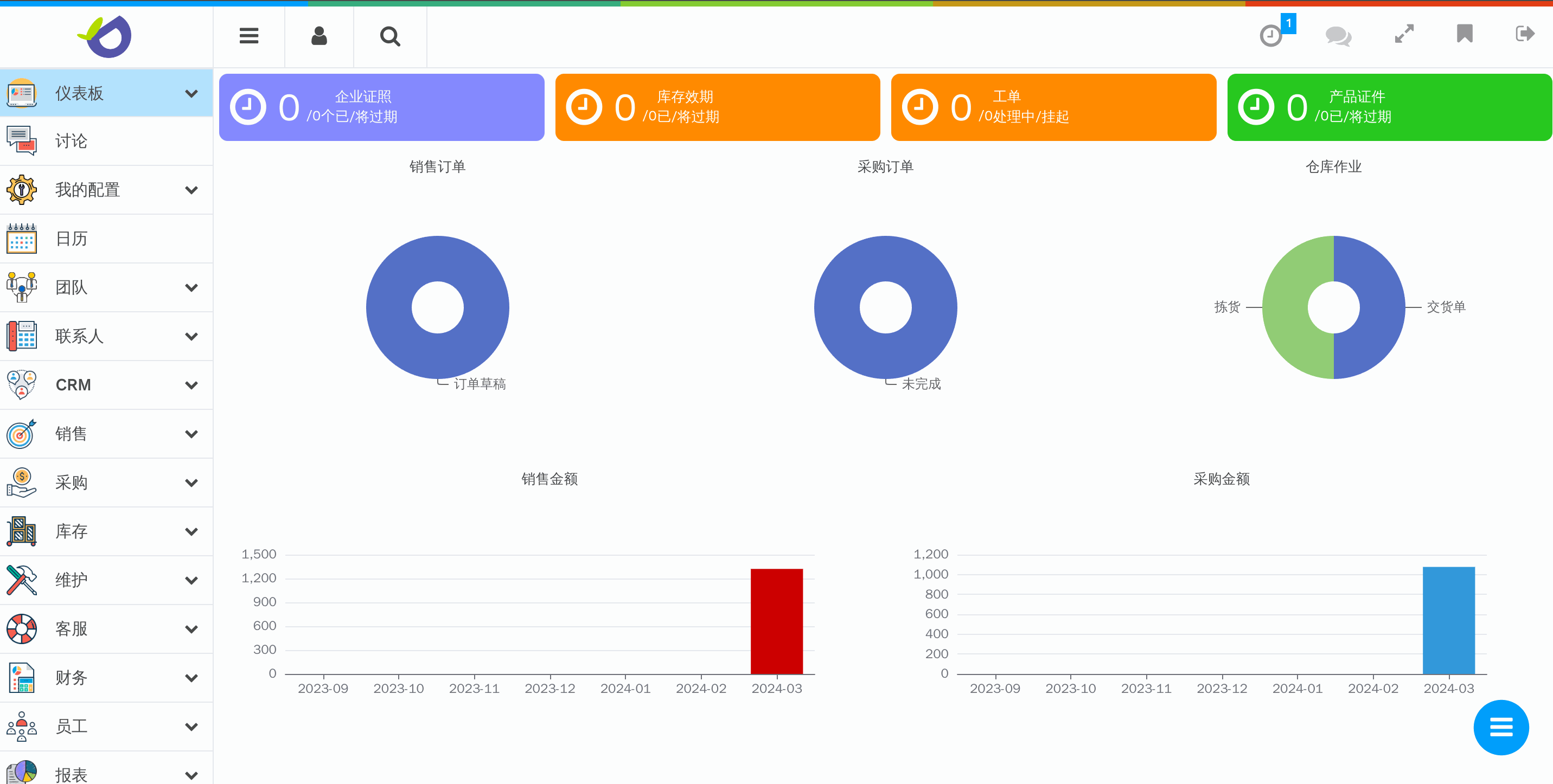
Task: Open the 企业证照 purple status card
Action: click(381, 107)
